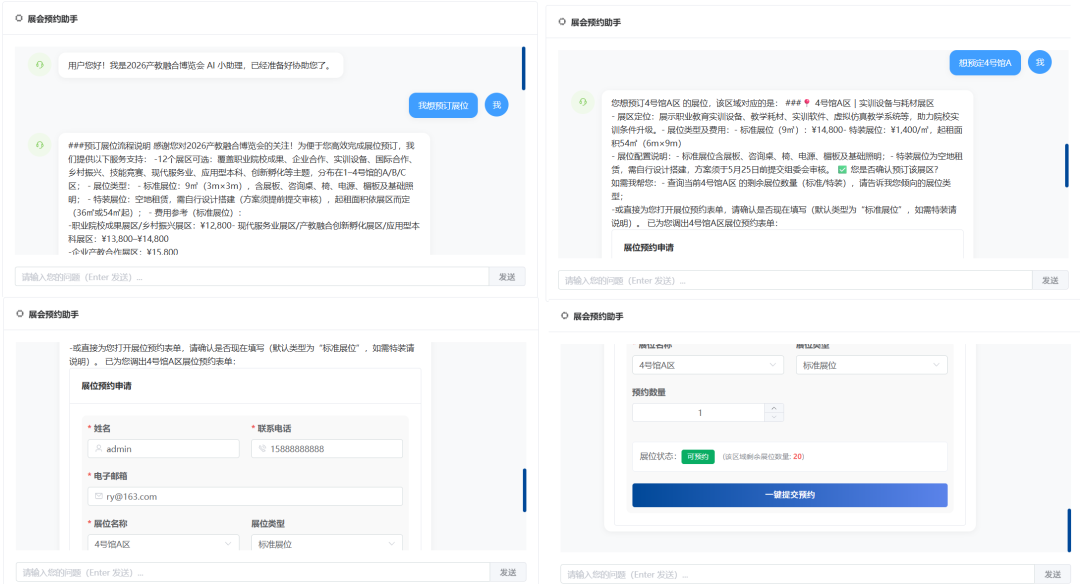
Task: Click the 预约数量 label
Action: (x=649, y=392)
